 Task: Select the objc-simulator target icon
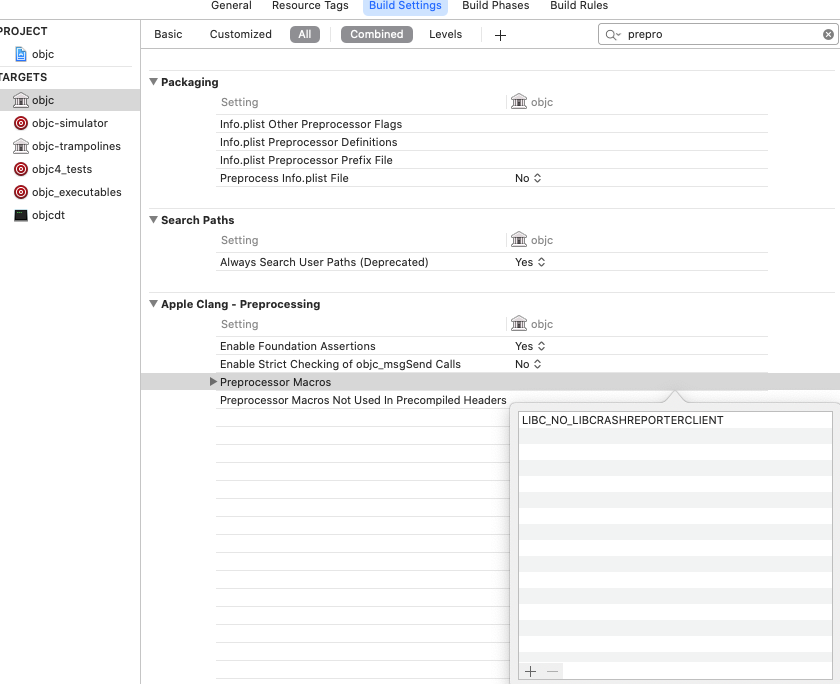coord(21,123)
